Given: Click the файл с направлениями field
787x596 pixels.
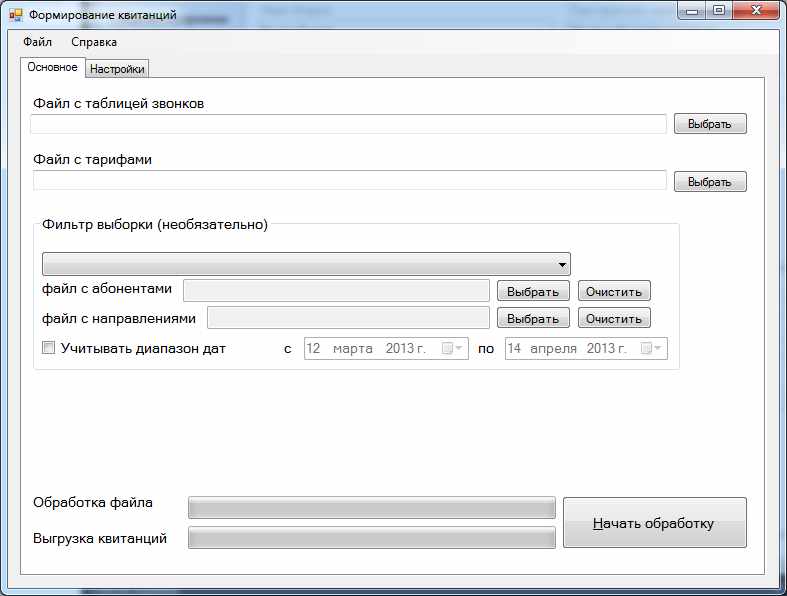Looking at the screenshot, I should (348, 318).
